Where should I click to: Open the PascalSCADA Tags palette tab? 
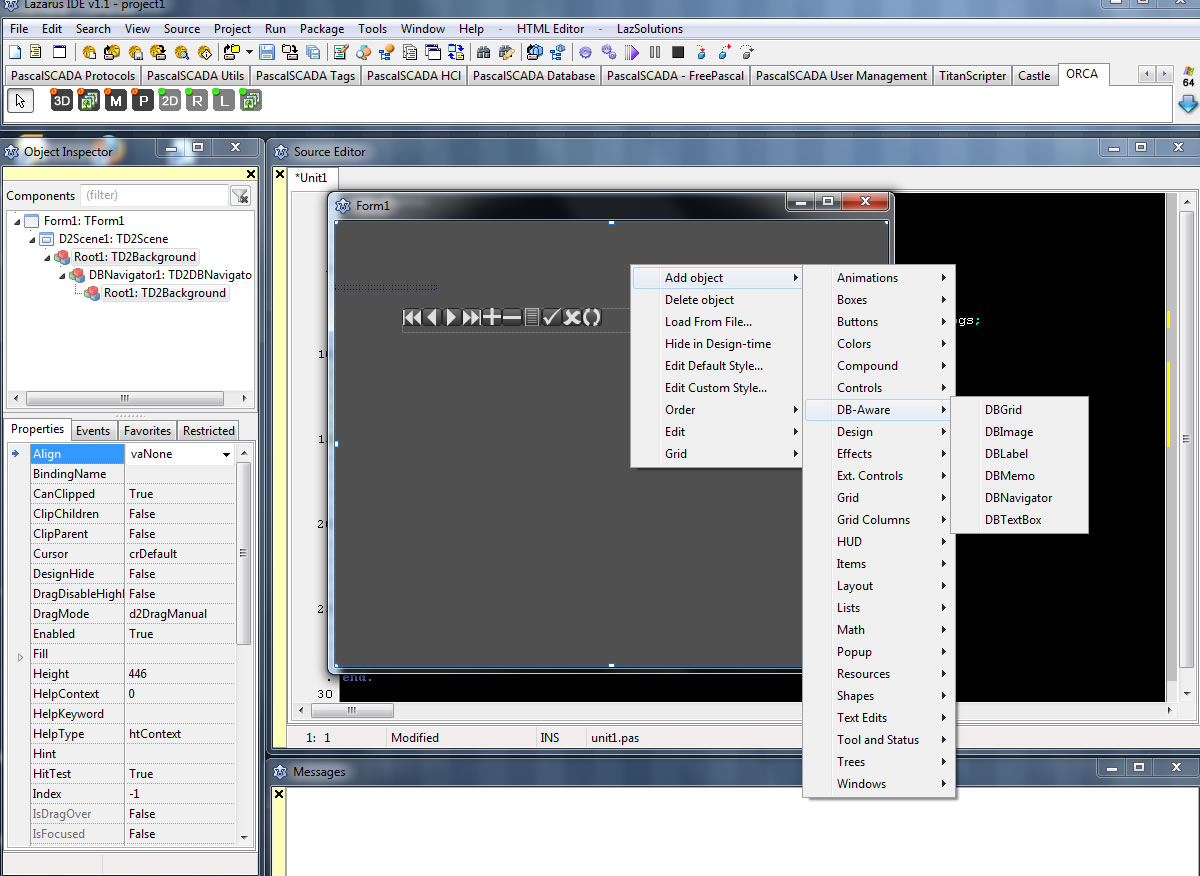pos(305,76)
